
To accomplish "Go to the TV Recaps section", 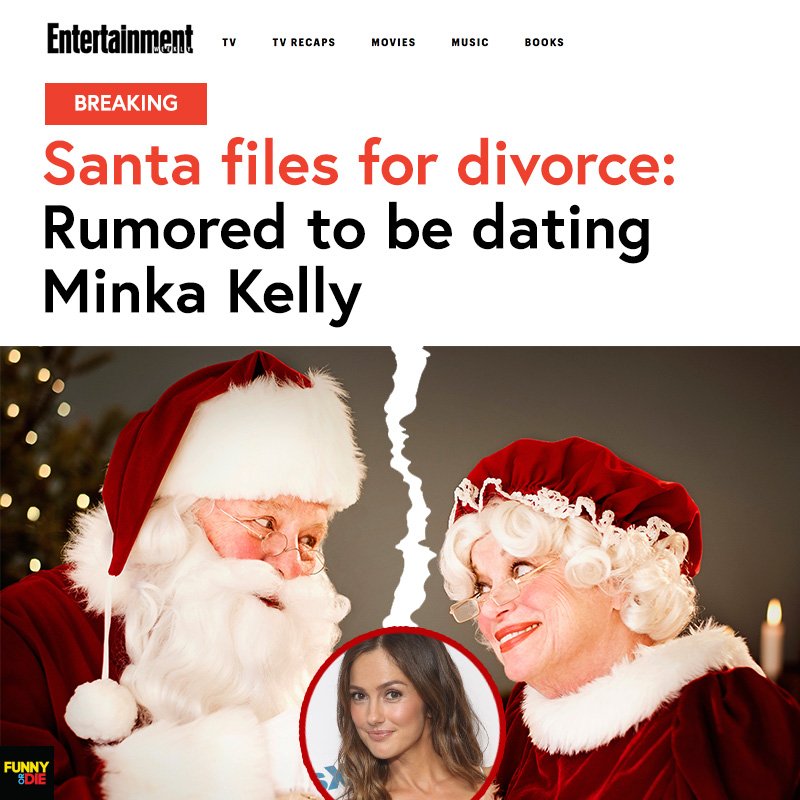I will tap(304, 42).
